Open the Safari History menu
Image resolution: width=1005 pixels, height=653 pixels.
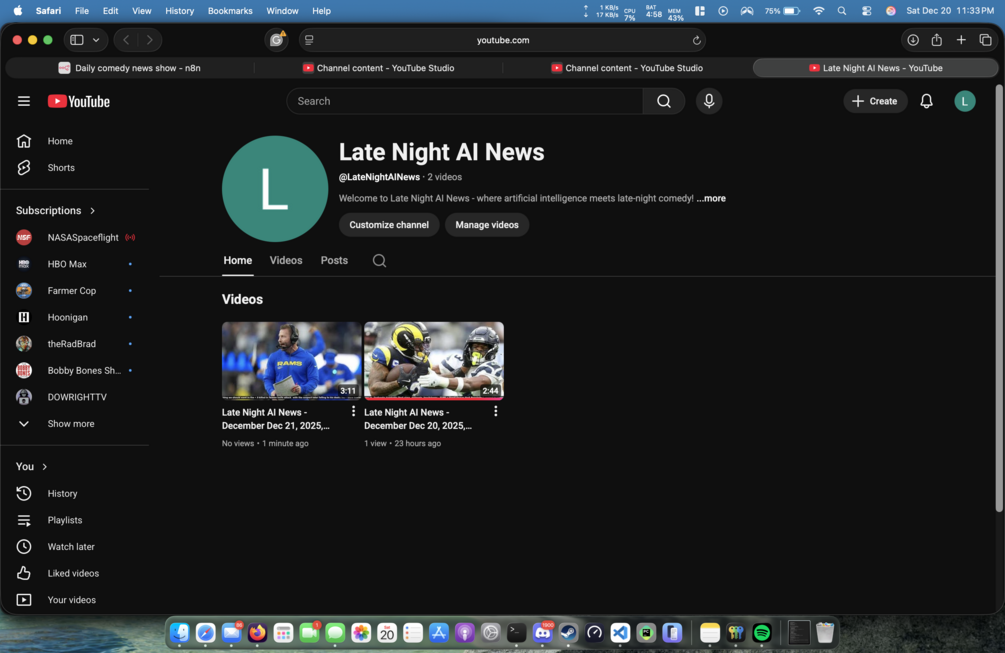coord(179,11)
